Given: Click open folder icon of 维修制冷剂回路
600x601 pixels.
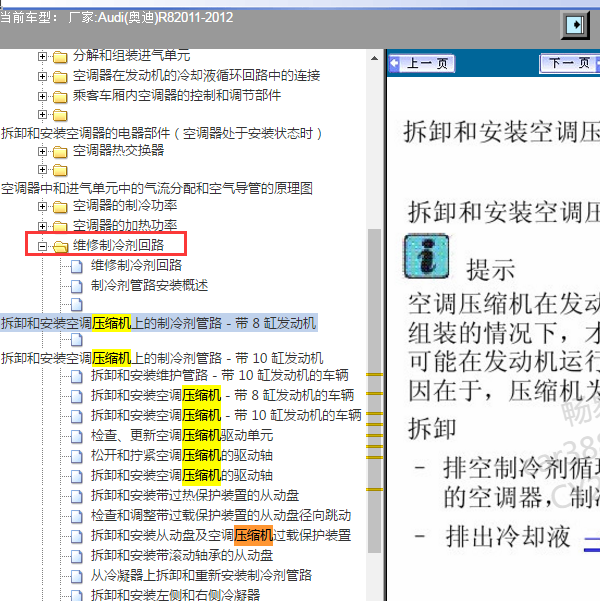Looking at the screenshot, I should pyautogui.click(x=60, y=246).
